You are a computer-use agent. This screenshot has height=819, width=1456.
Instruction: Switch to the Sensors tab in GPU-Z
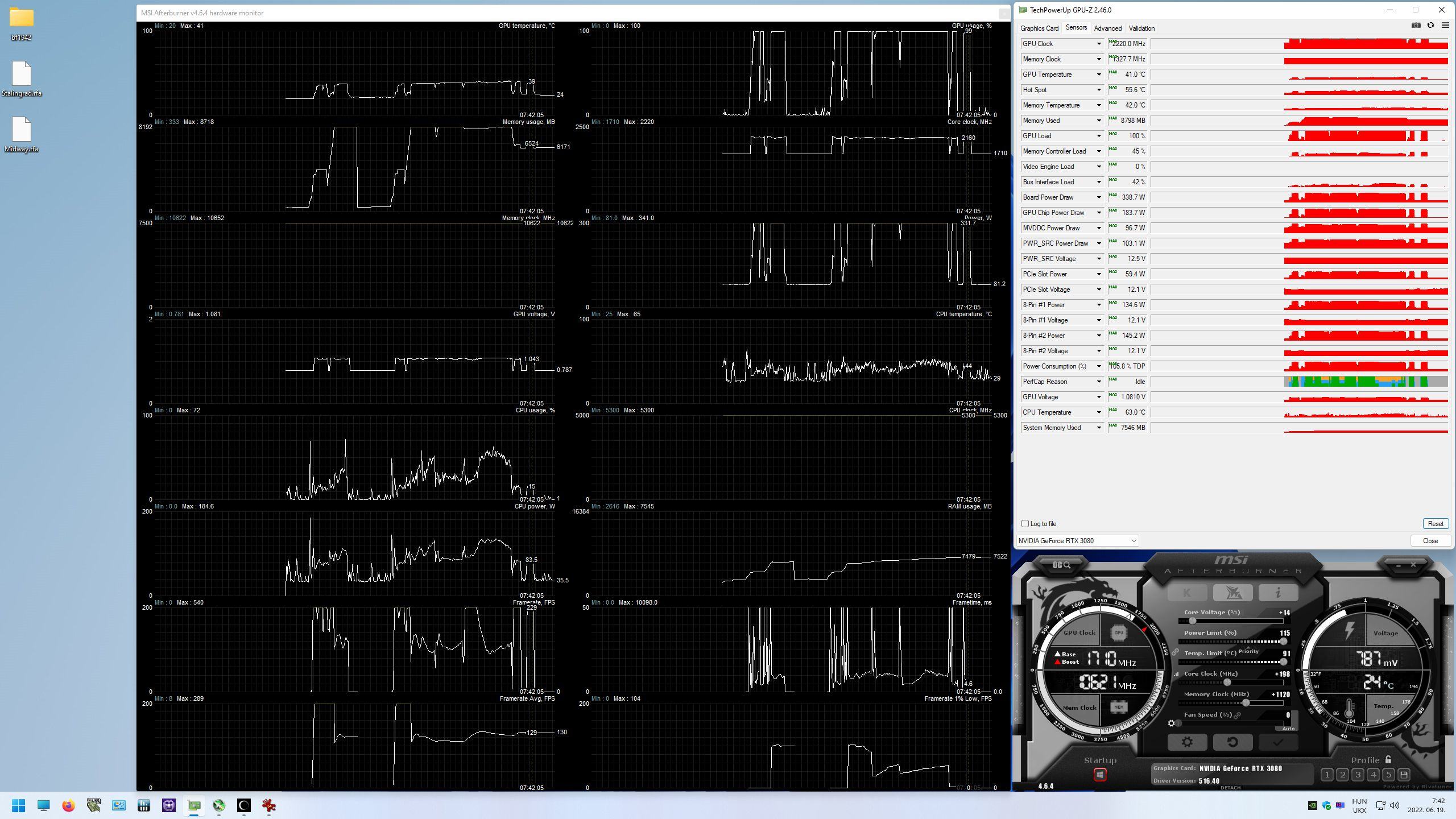tap(1076, 28)
